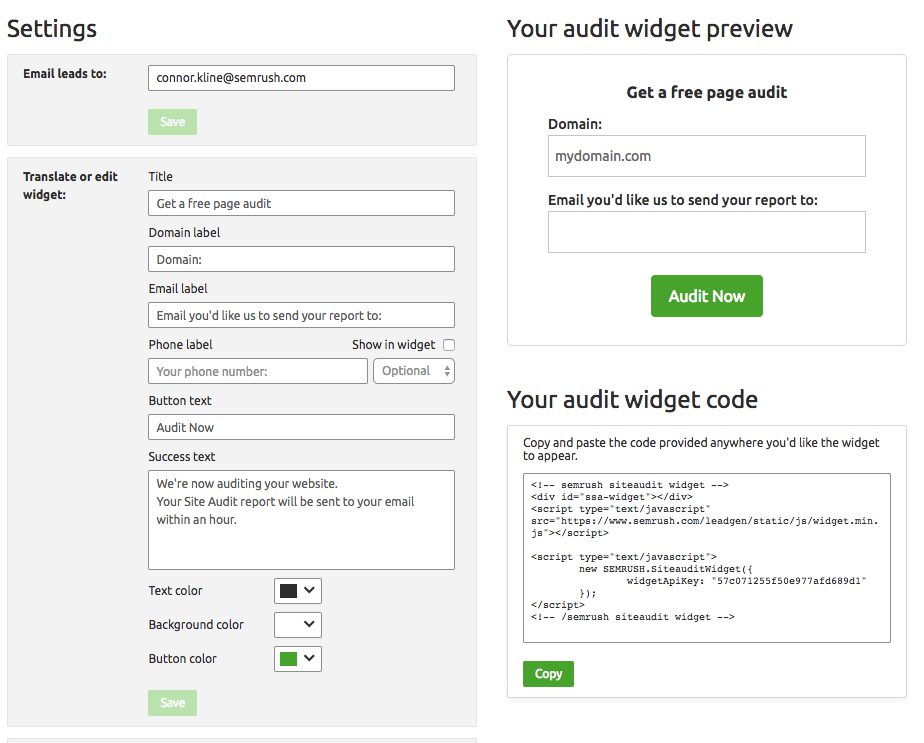Expand the Background color picker
Image resolution: width=924 pixels, height=743 pixels.
(298, 625)
